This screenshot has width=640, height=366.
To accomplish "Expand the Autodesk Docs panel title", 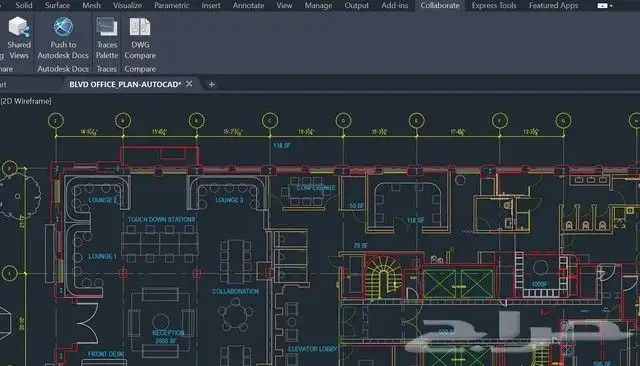I will point(63,69).
